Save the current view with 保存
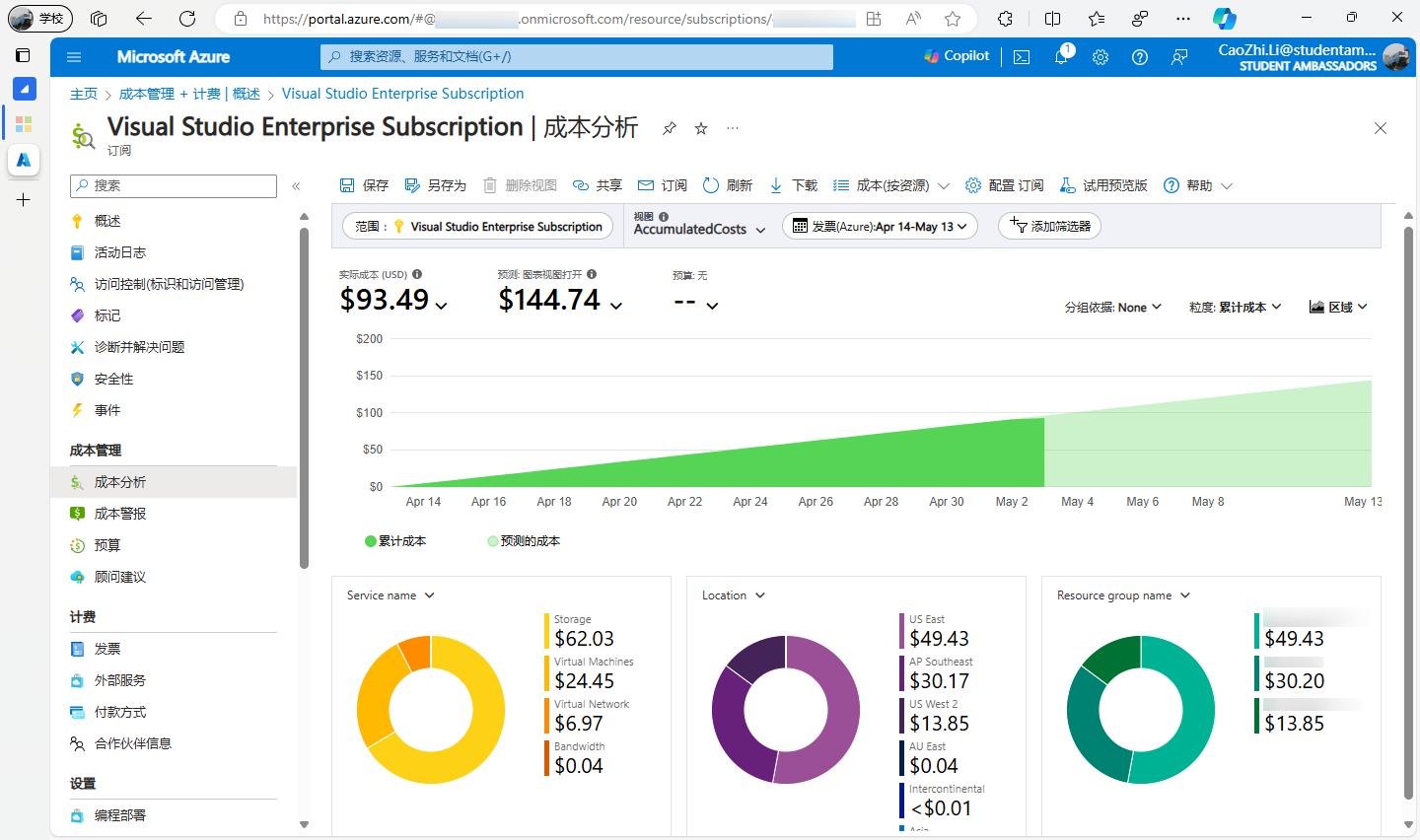 coord(363,184)
